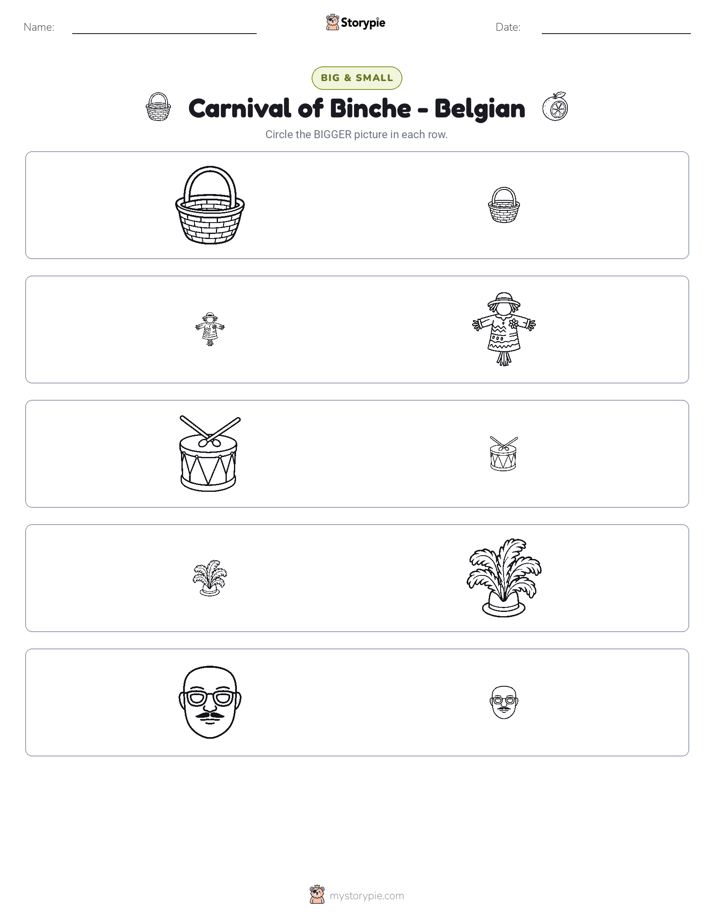
Task: Click the orange fruit icon beside title
Action: pos(555,107)
